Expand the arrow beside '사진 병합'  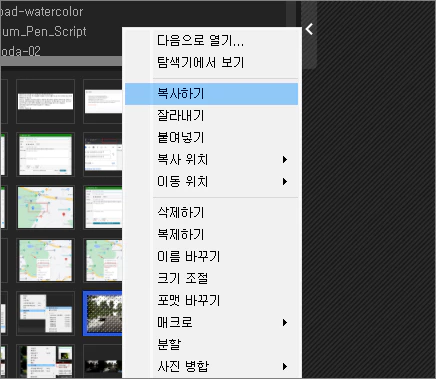click(x=285, y=367)
